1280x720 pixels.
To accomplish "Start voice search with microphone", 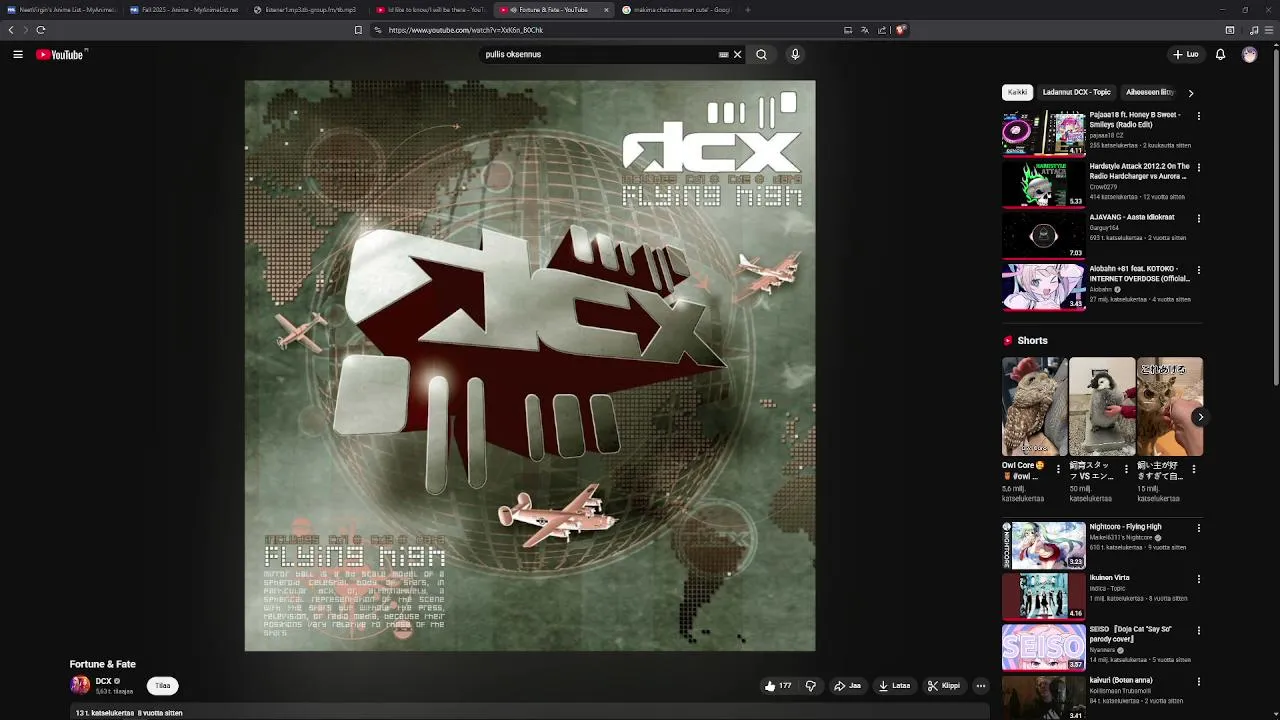I will pos(795,55).
